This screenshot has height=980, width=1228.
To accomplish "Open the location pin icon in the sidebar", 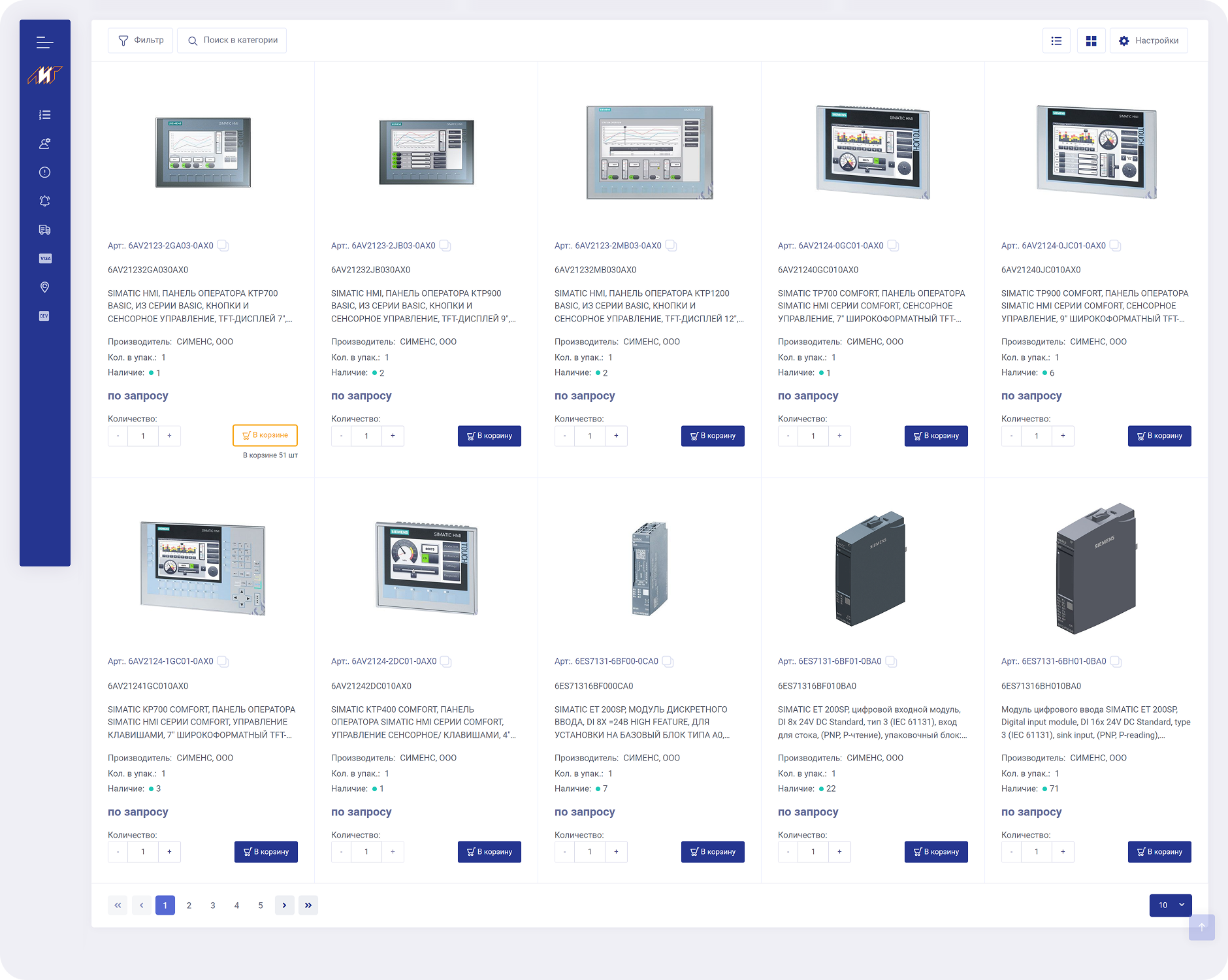I will (44, 287).
